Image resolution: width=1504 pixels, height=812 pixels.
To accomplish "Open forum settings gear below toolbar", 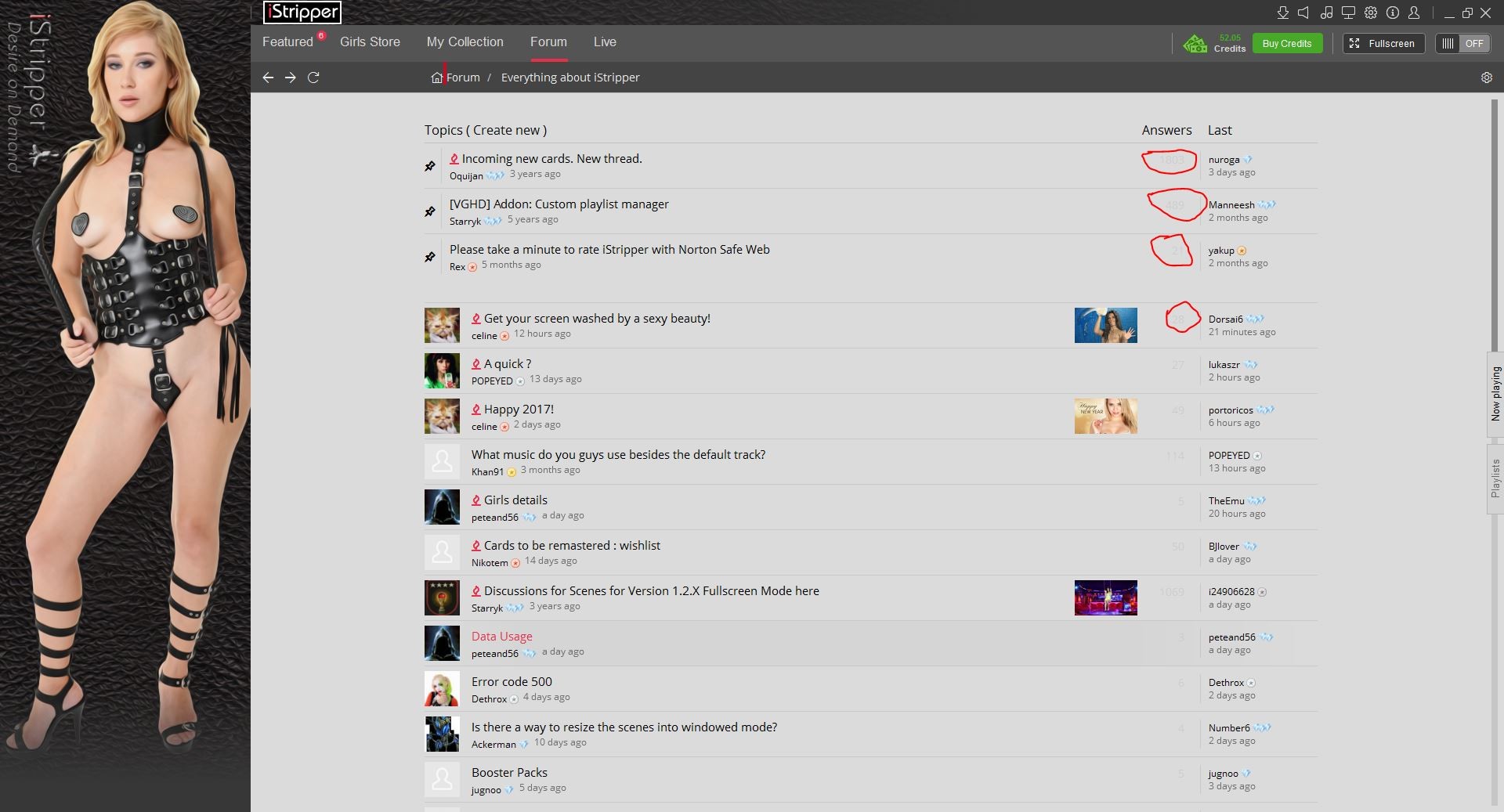I will tap(1487, 78).
